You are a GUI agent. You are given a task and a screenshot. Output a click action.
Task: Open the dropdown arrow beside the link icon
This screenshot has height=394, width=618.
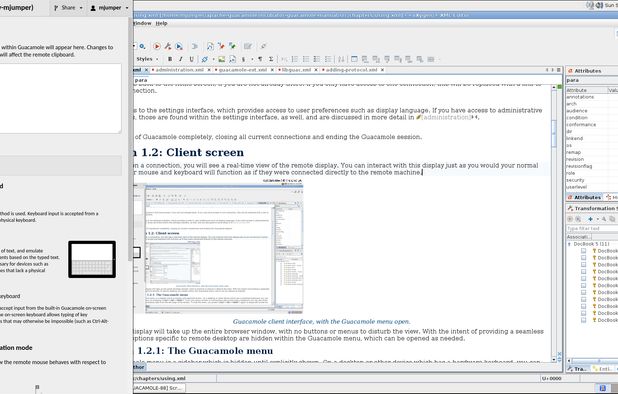[x=213, y=59]
